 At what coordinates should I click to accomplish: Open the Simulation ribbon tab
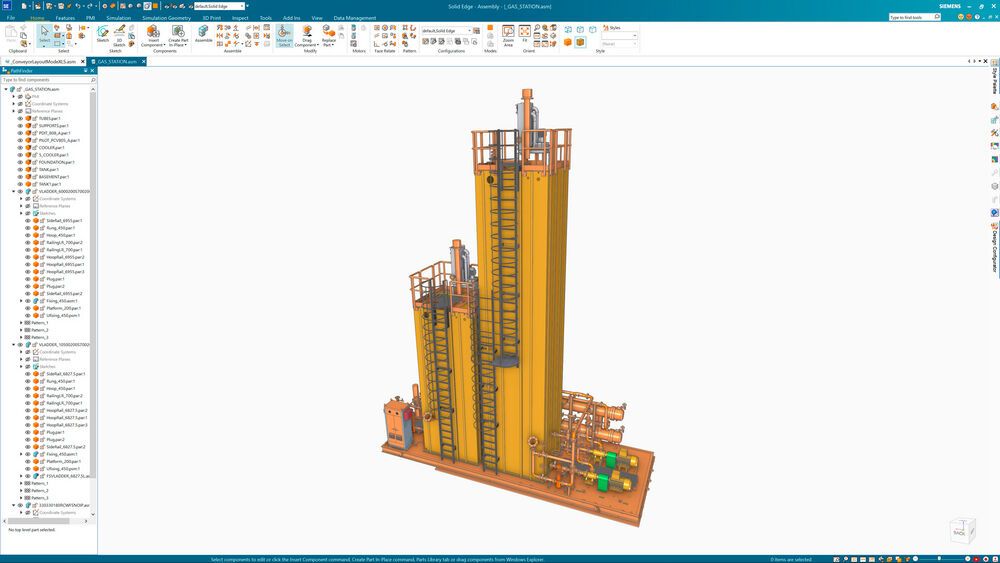(x=118, y=18)
